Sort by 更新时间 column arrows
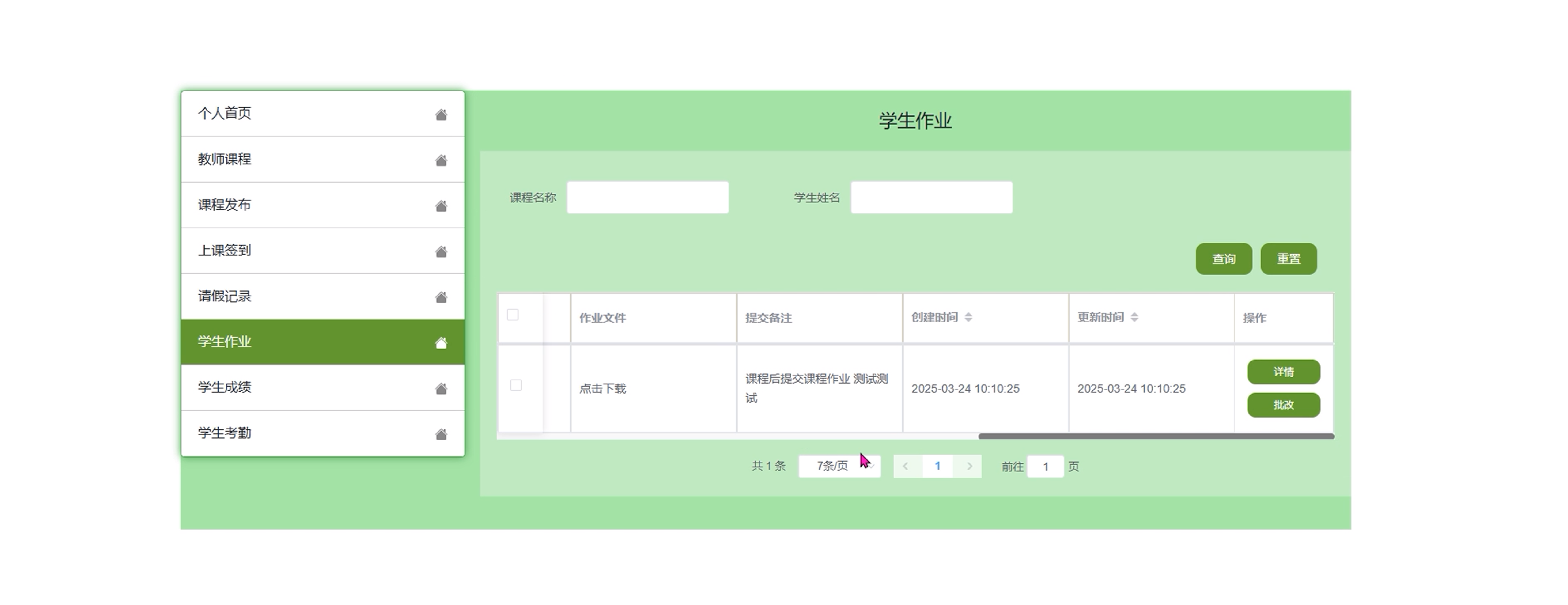This screenshot has height=605, width=1568. (1134, 317)
